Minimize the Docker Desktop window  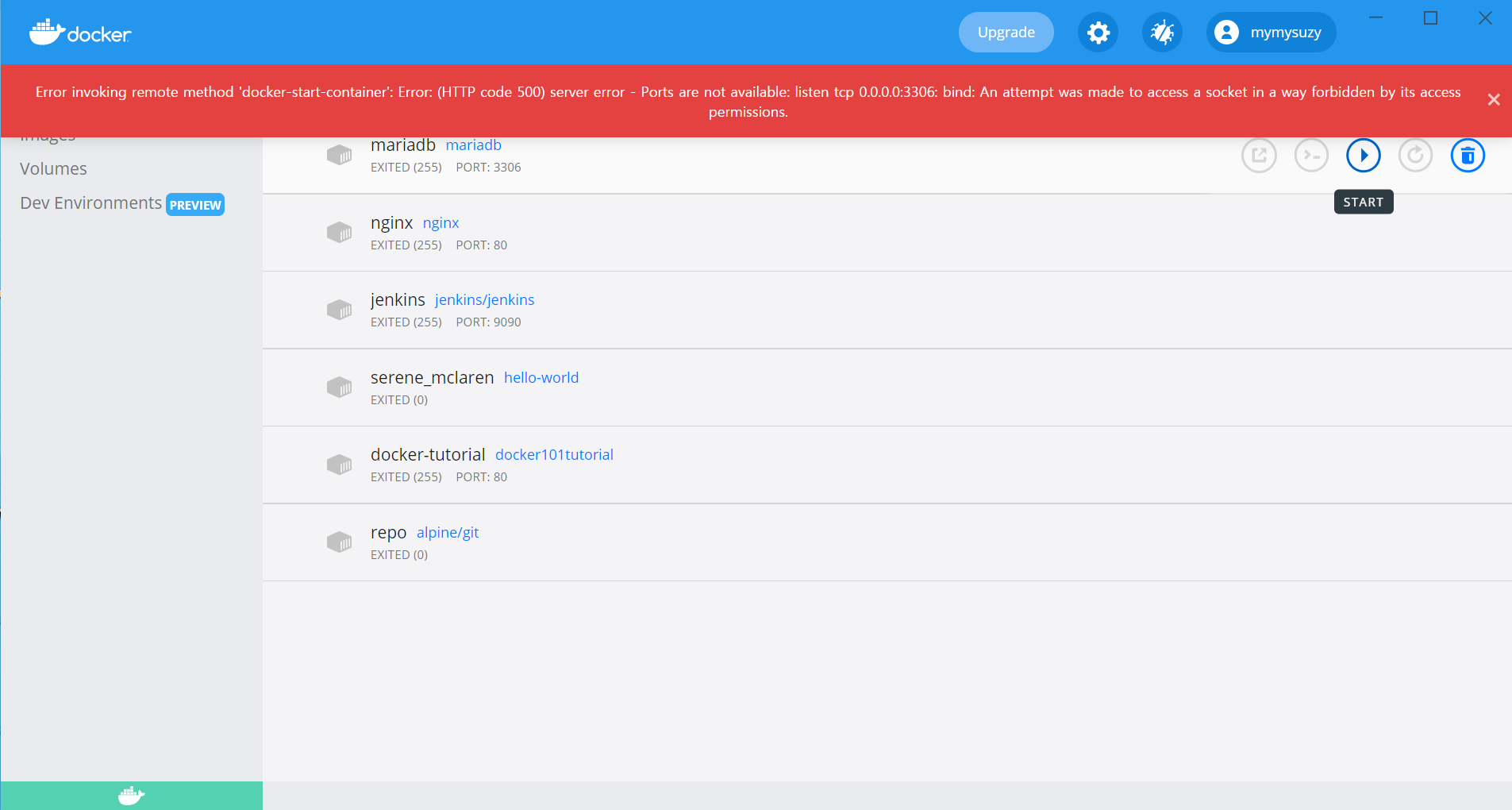[1376, 17]
